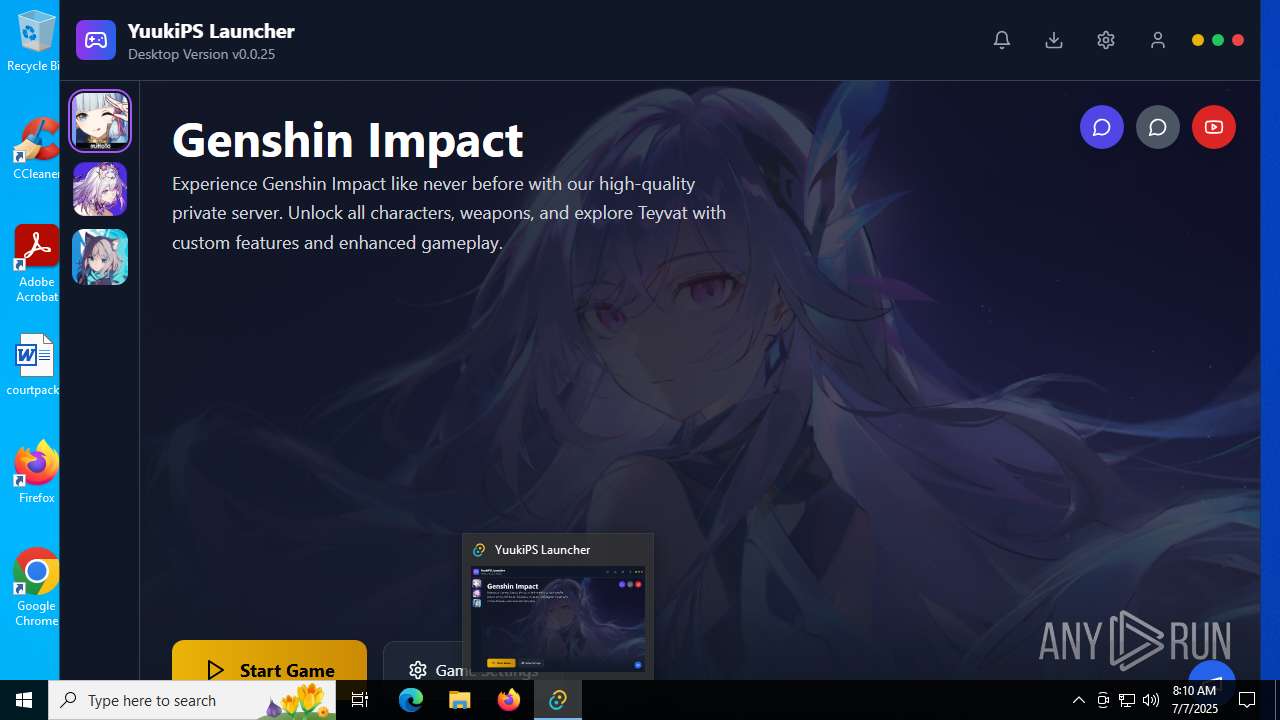Select the cat-eared character game icon in sidebar
The image size is (1280, 720).
100,257
